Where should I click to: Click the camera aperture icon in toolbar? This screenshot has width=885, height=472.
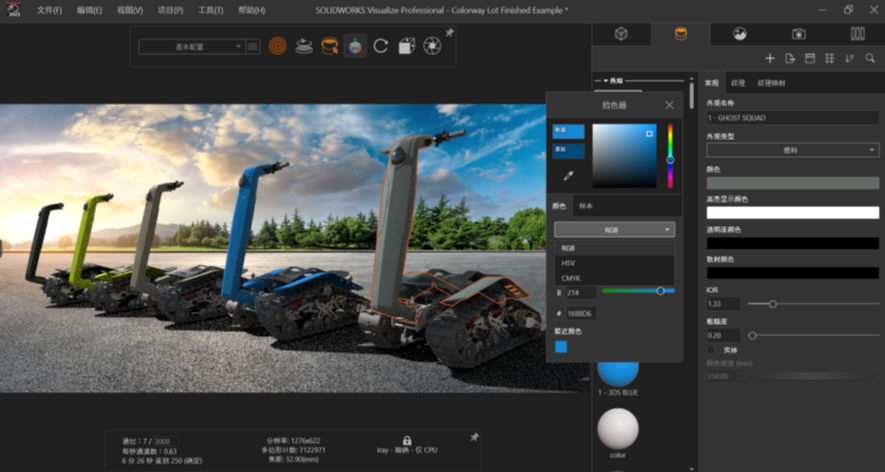(432, 46)
